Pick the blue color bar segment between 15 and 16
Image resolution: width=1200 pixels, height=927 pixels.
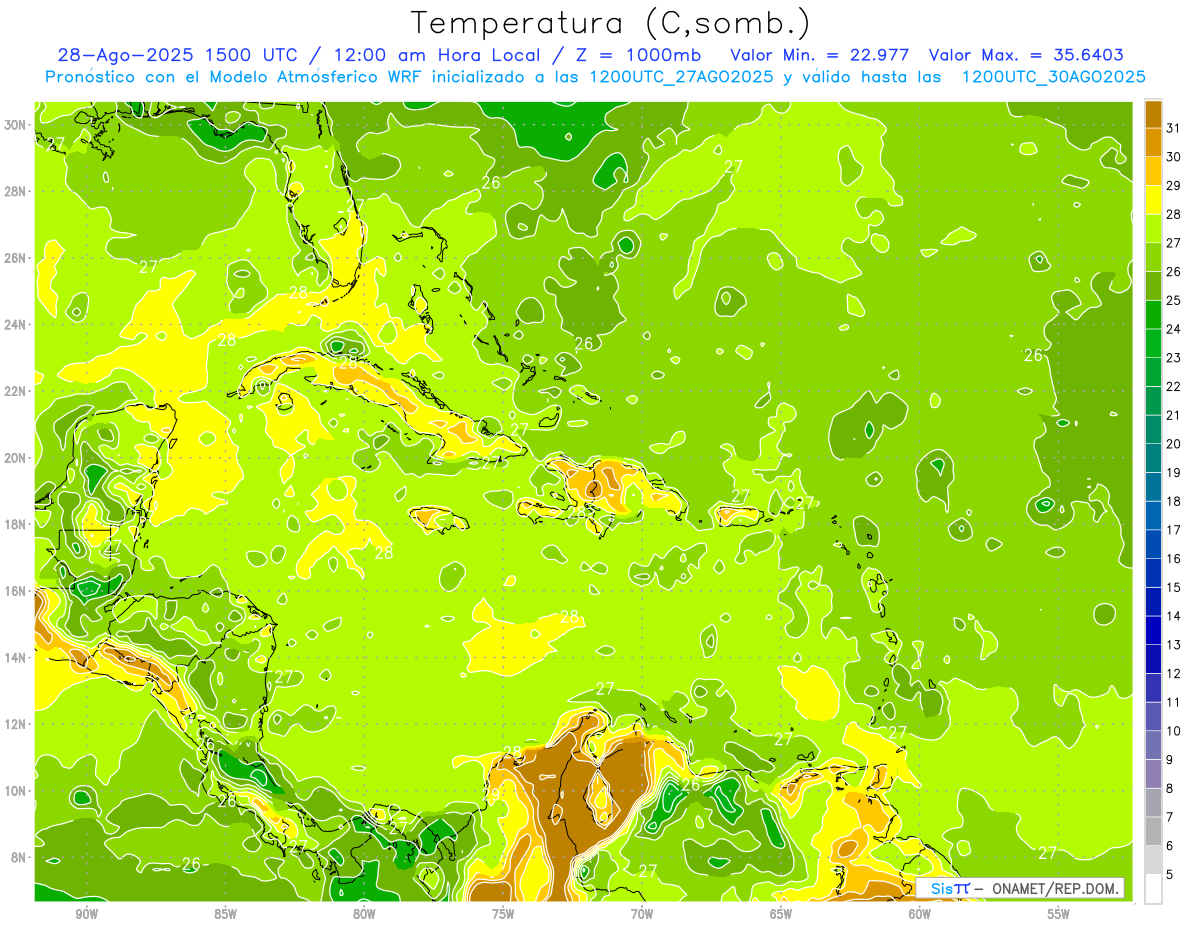coord(1153,573)
